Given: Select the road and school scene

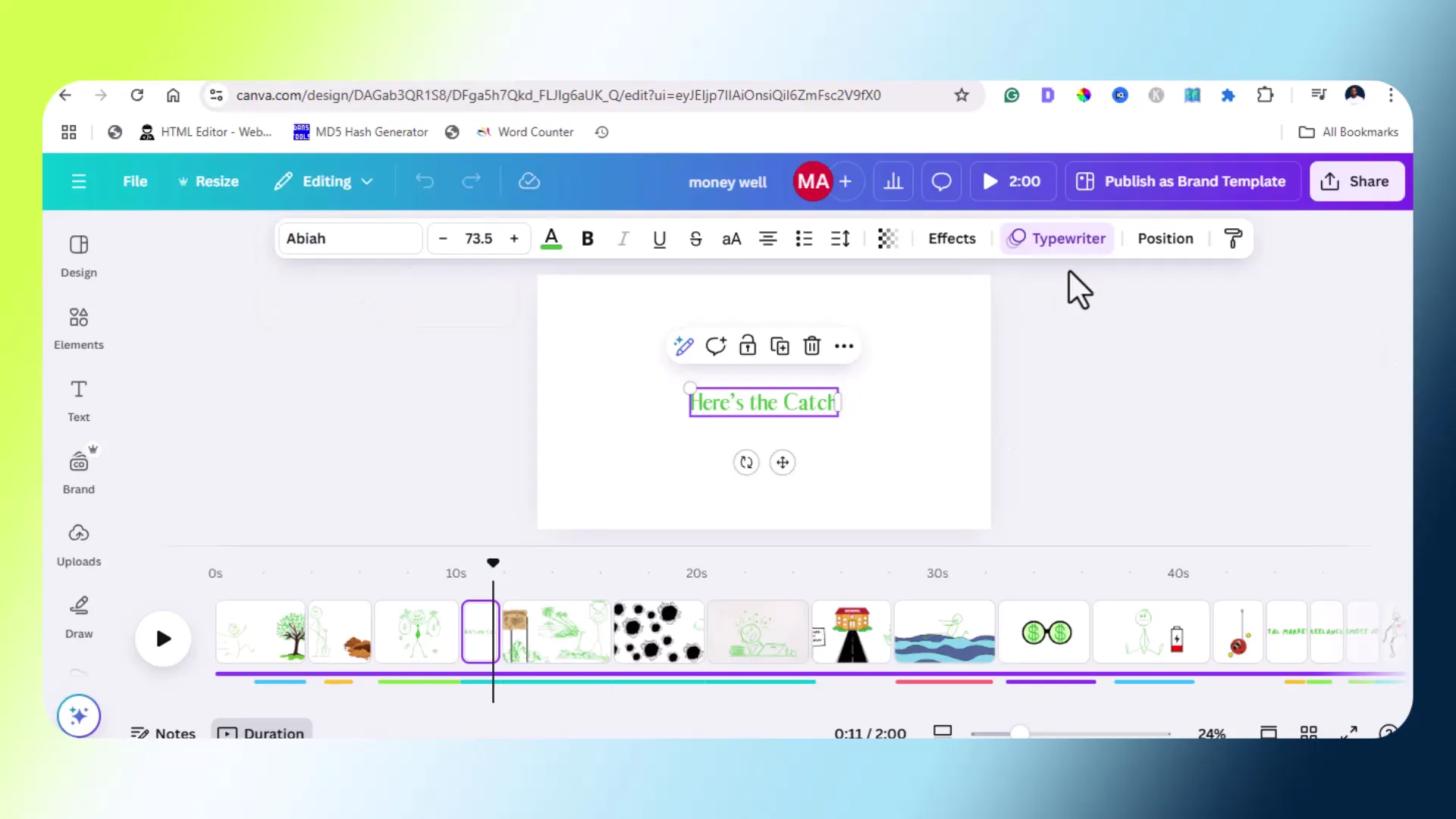Looking at the screenshot, I should [852, 632].
